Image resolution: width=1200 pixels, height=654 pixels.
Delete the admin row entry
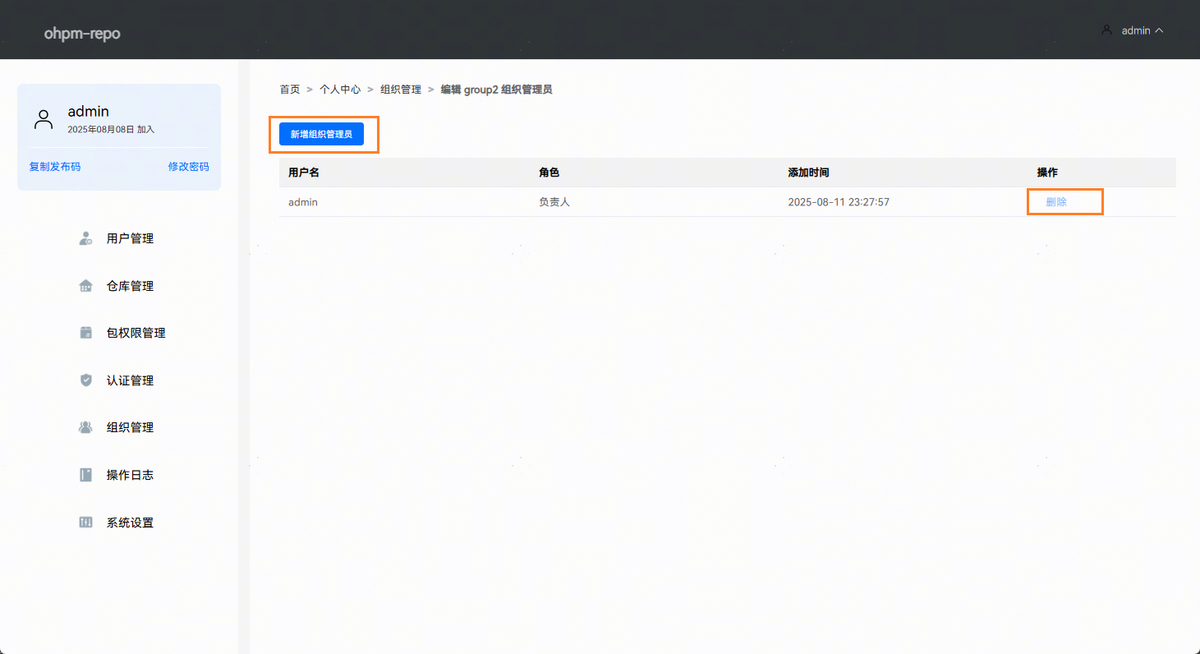point(1056,202)
